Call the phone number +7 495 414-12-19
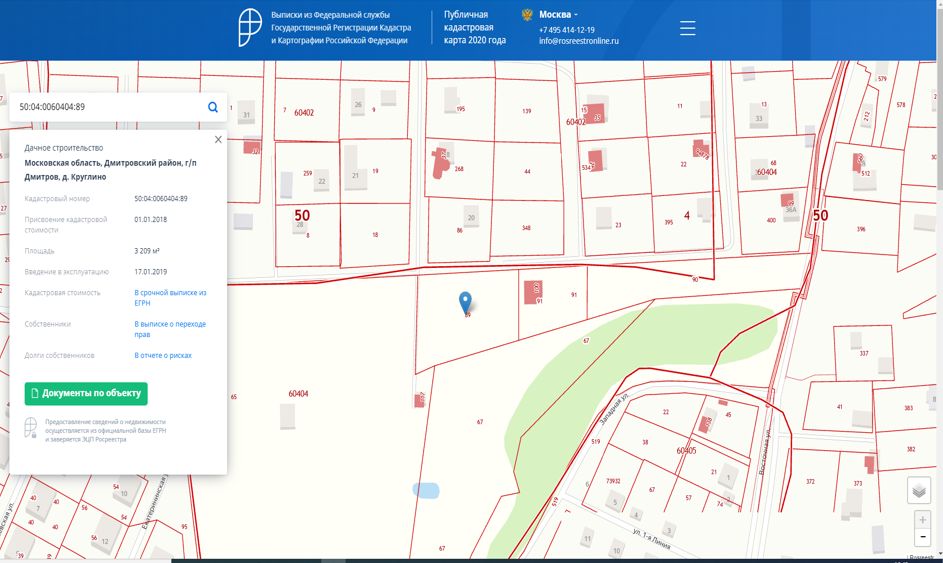943x563 pixels. [567, 30]
